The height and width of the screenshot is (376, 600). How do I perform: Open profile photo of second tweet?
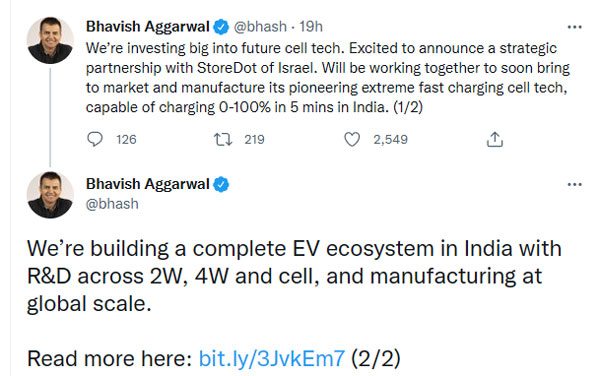pos(50,195)
